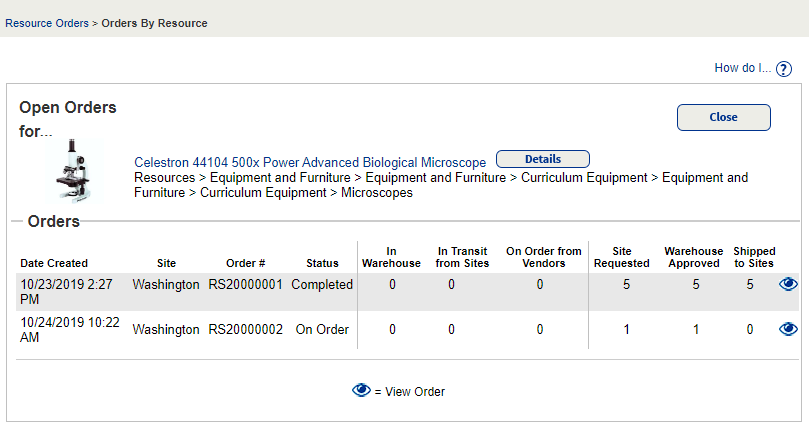
Task: Click the Details button
Action: [542, 159]
